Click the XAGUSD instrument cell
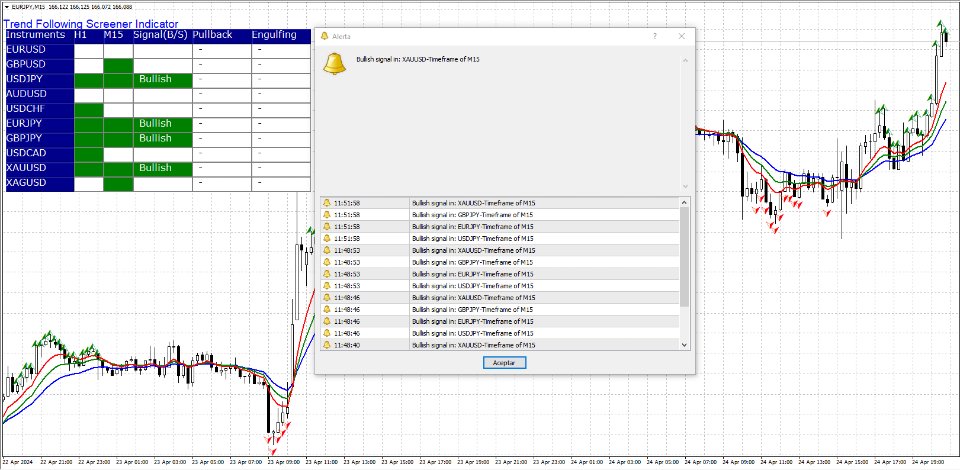The image size is (960, 470). [40, 182]
